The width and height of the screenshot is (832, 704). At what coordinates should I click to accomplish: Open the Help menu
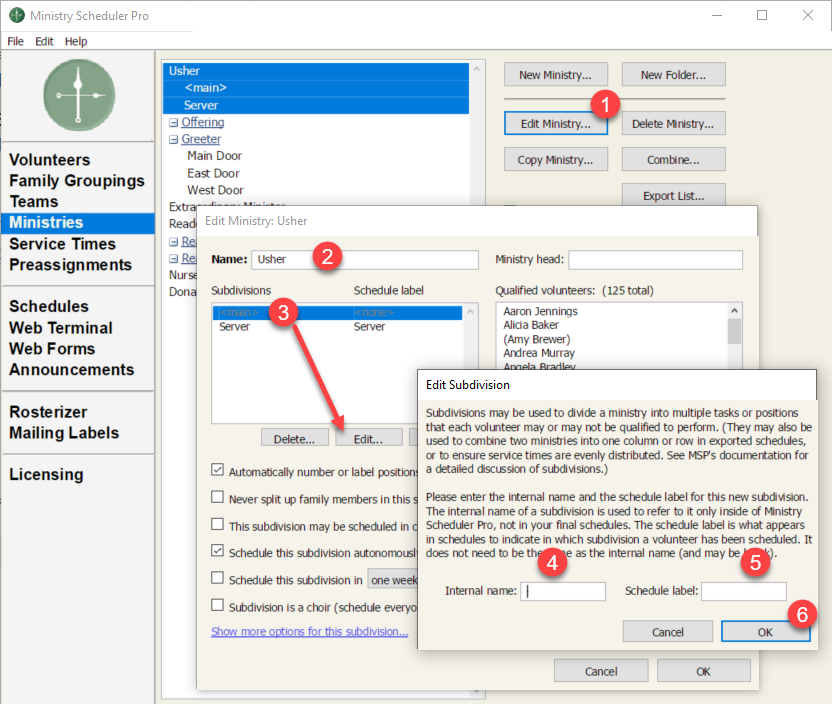point(76,41)
